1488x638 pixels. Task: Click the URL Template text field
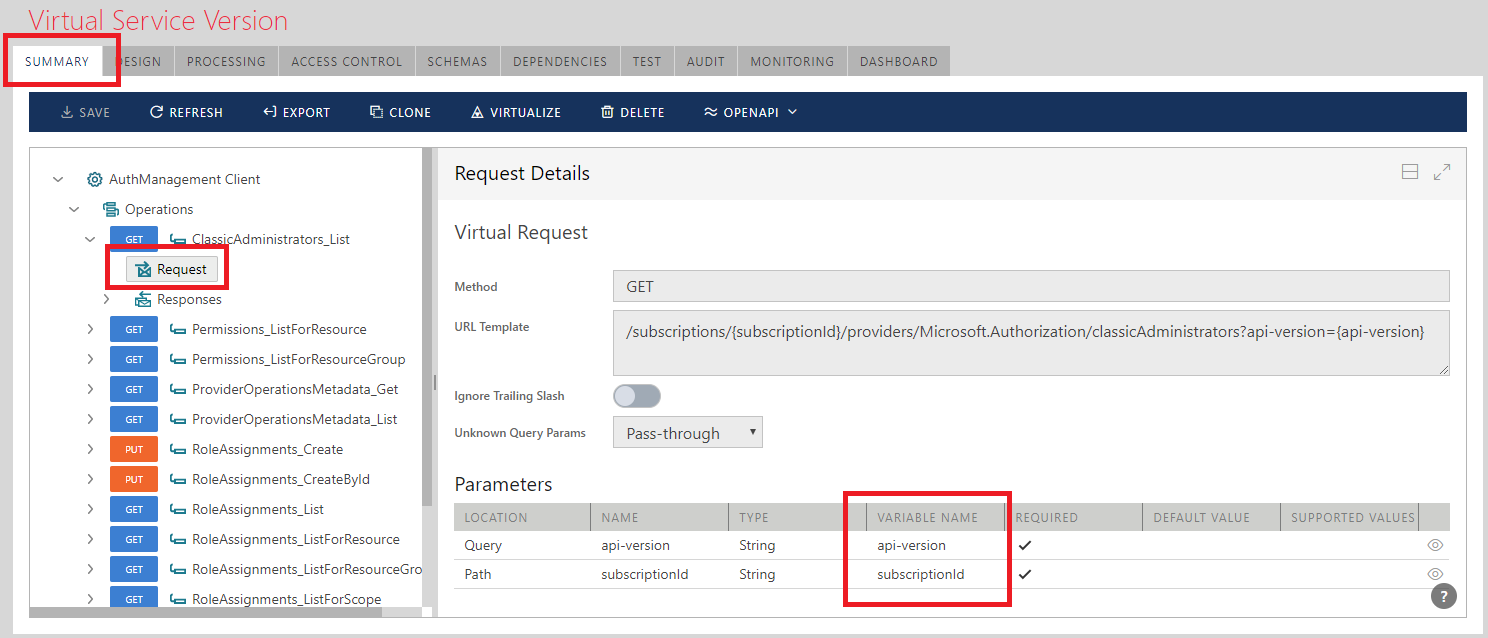(x=1030, y=342)
